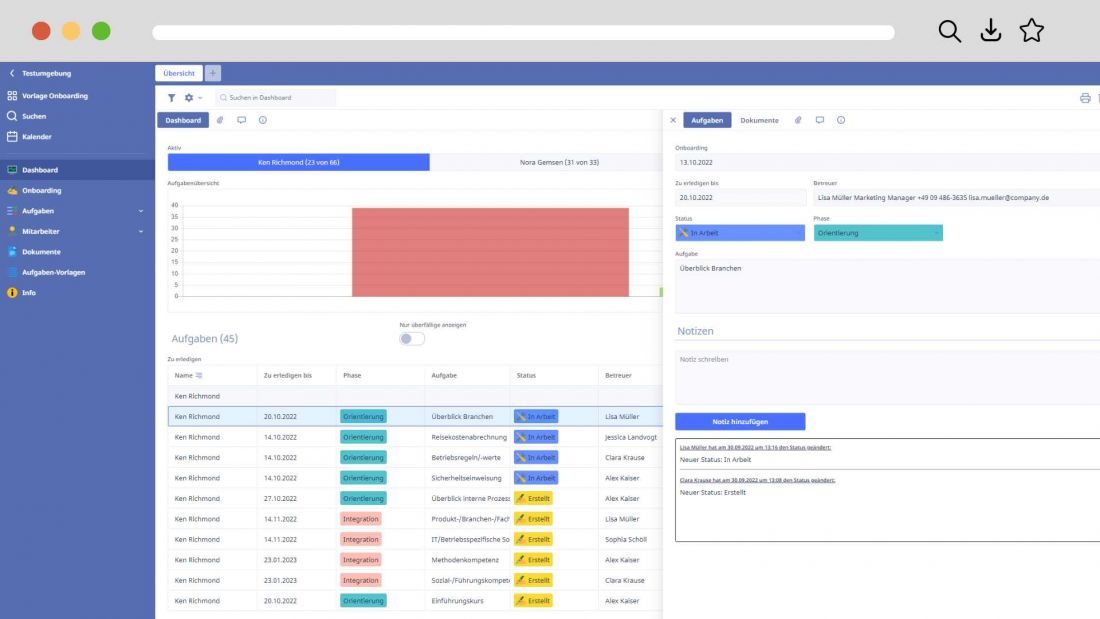Click browser bookmark star icon

click(x=1031, y=31)
